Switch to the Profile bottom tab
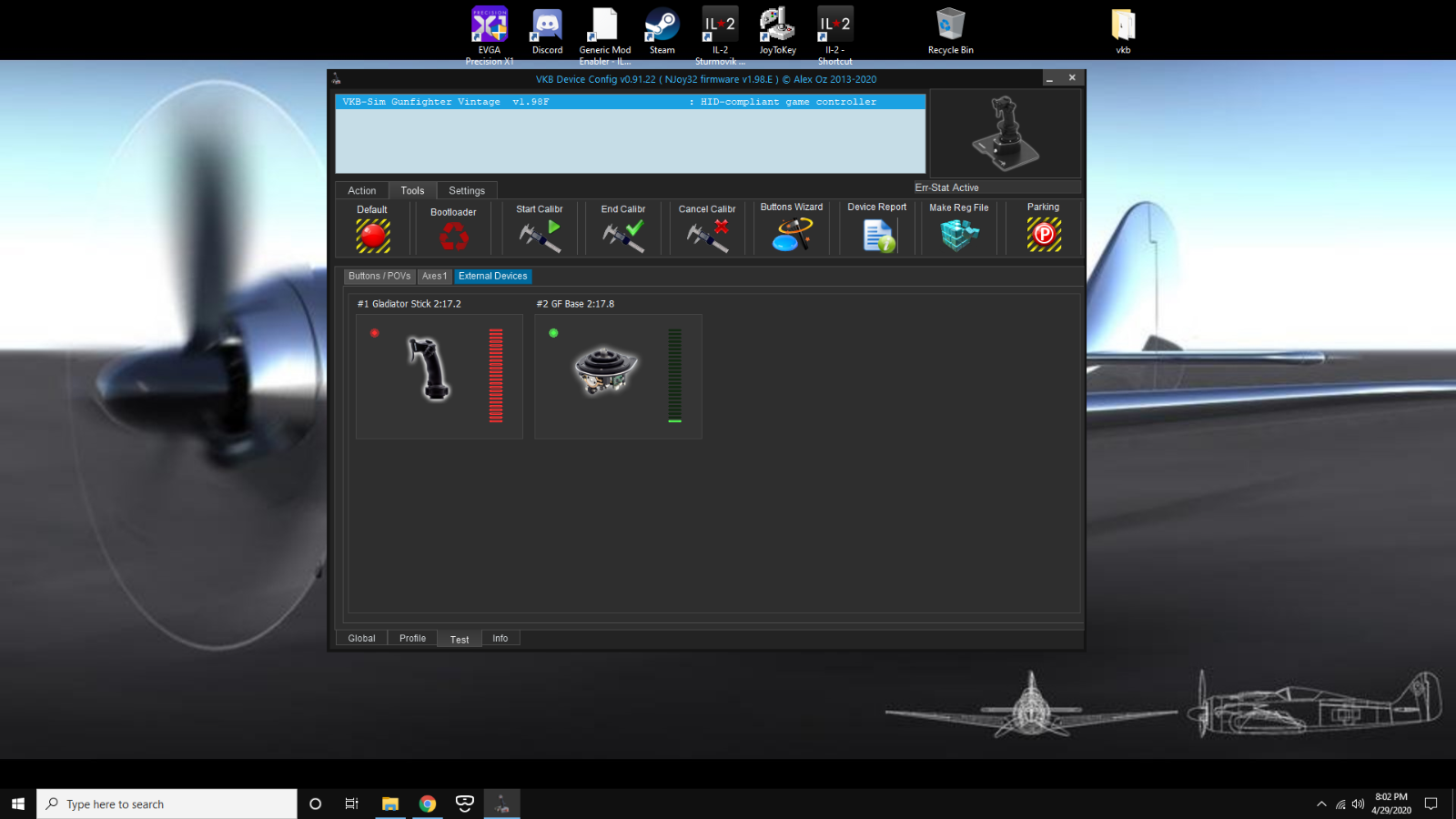 tap(412, 638)
